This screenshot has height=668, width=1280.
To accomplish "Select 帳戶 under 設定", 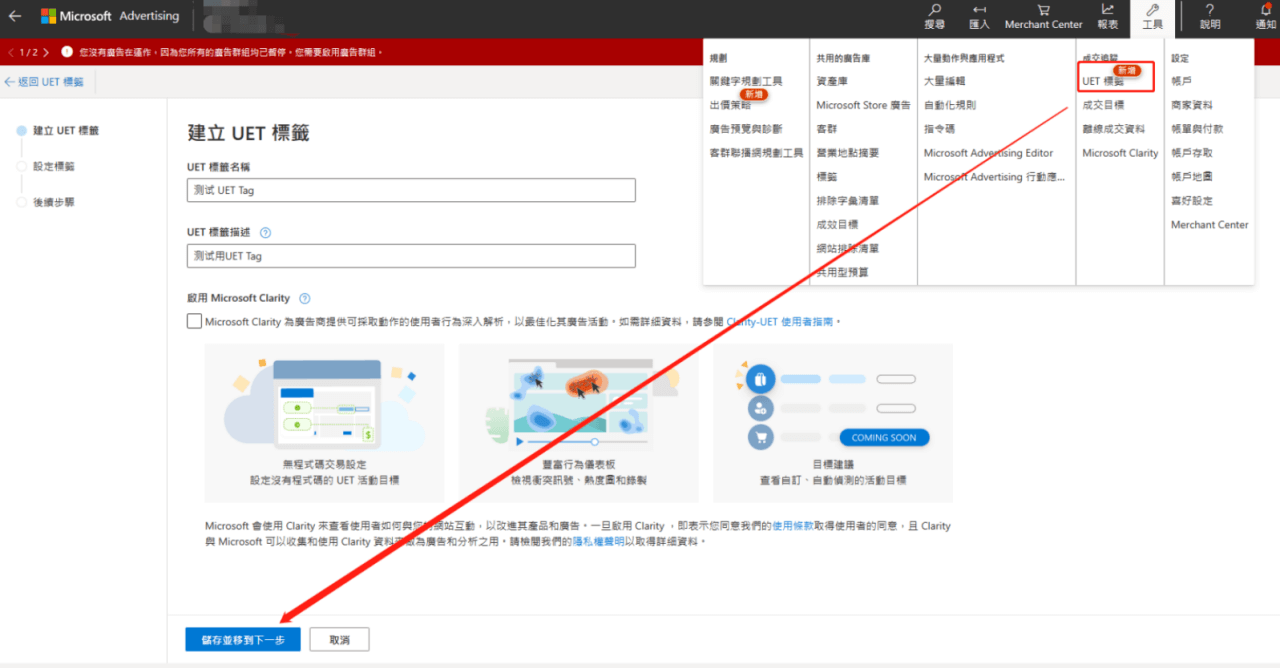I will pyautogui.click(x=1181, y=81).
